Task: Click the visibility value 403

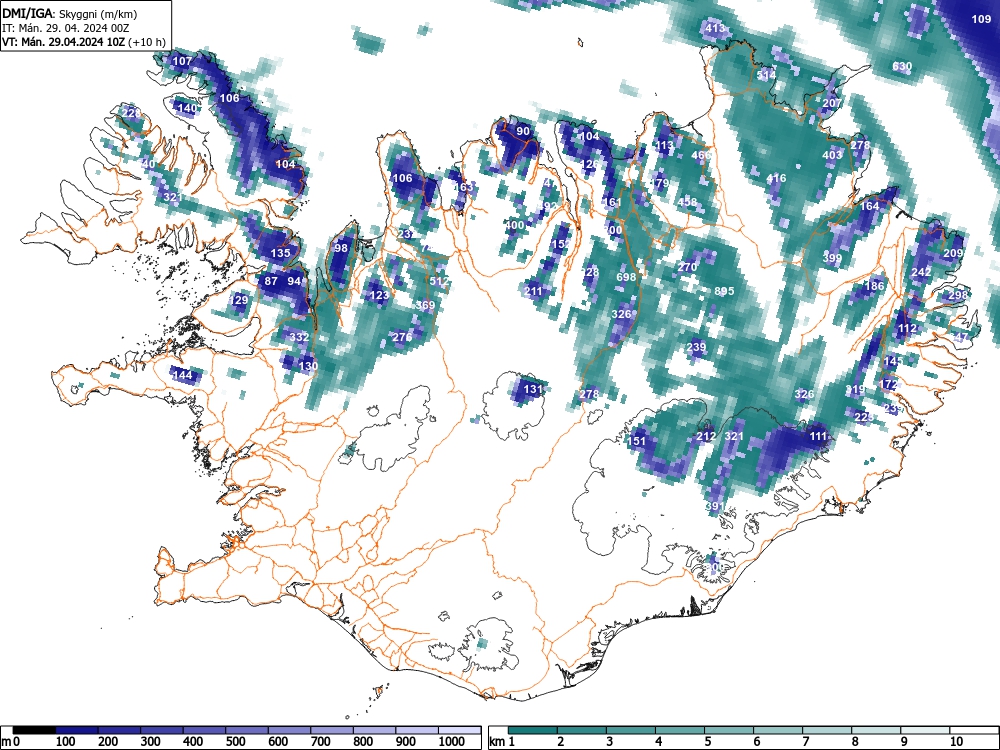Action: tap(832, 155)
